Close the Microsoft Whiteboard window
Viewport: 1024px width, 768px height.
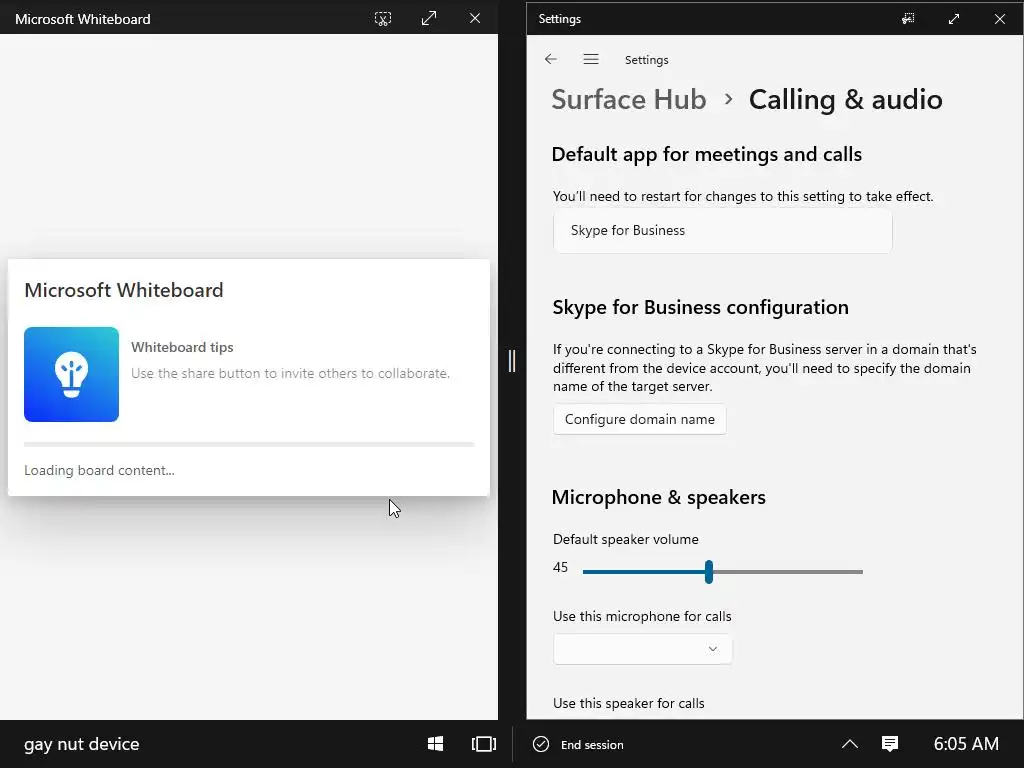[x=475, y=19]
